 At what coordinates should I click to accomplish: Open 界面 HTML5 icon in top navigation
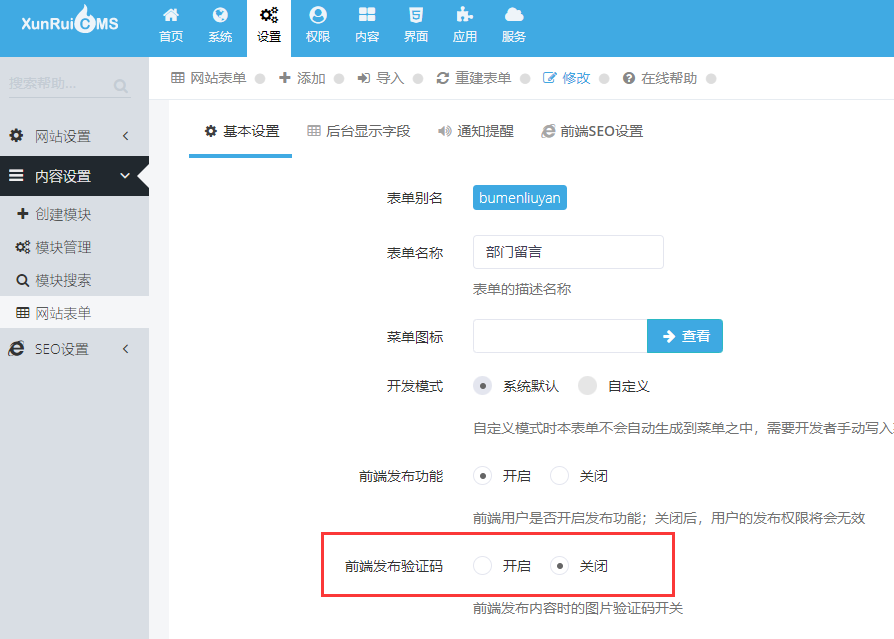point(416,15)
